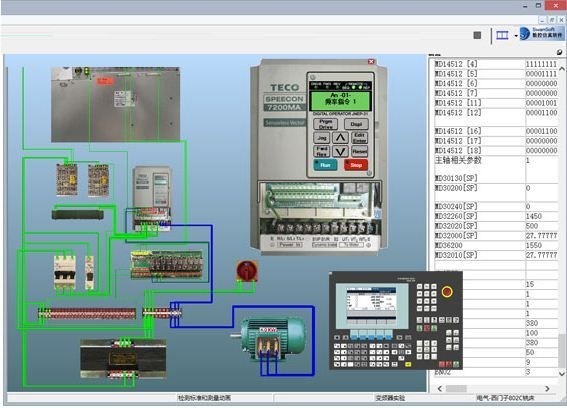Click the Jog key on digital operator
The image size is (567, 408).
321,138
